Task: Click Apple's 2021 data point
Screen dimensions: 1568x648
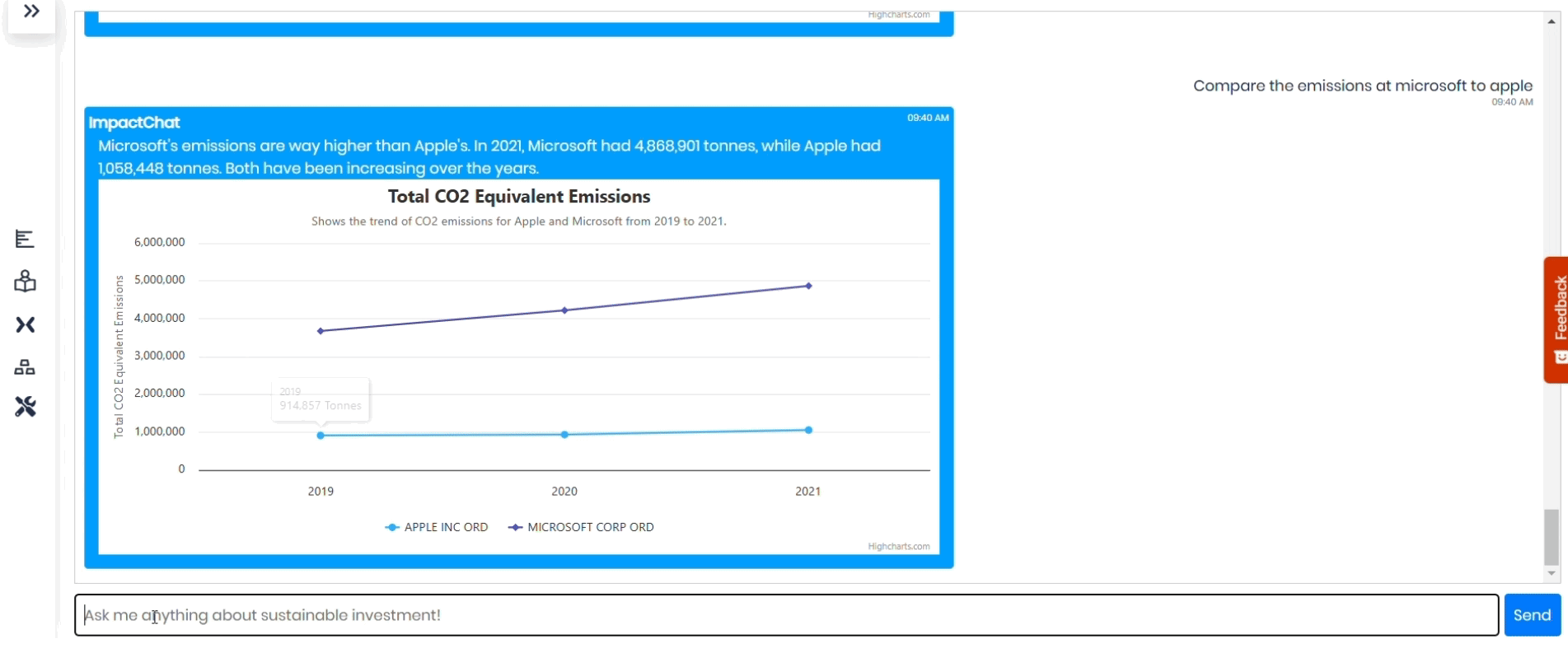Action: tap(808, 430)
